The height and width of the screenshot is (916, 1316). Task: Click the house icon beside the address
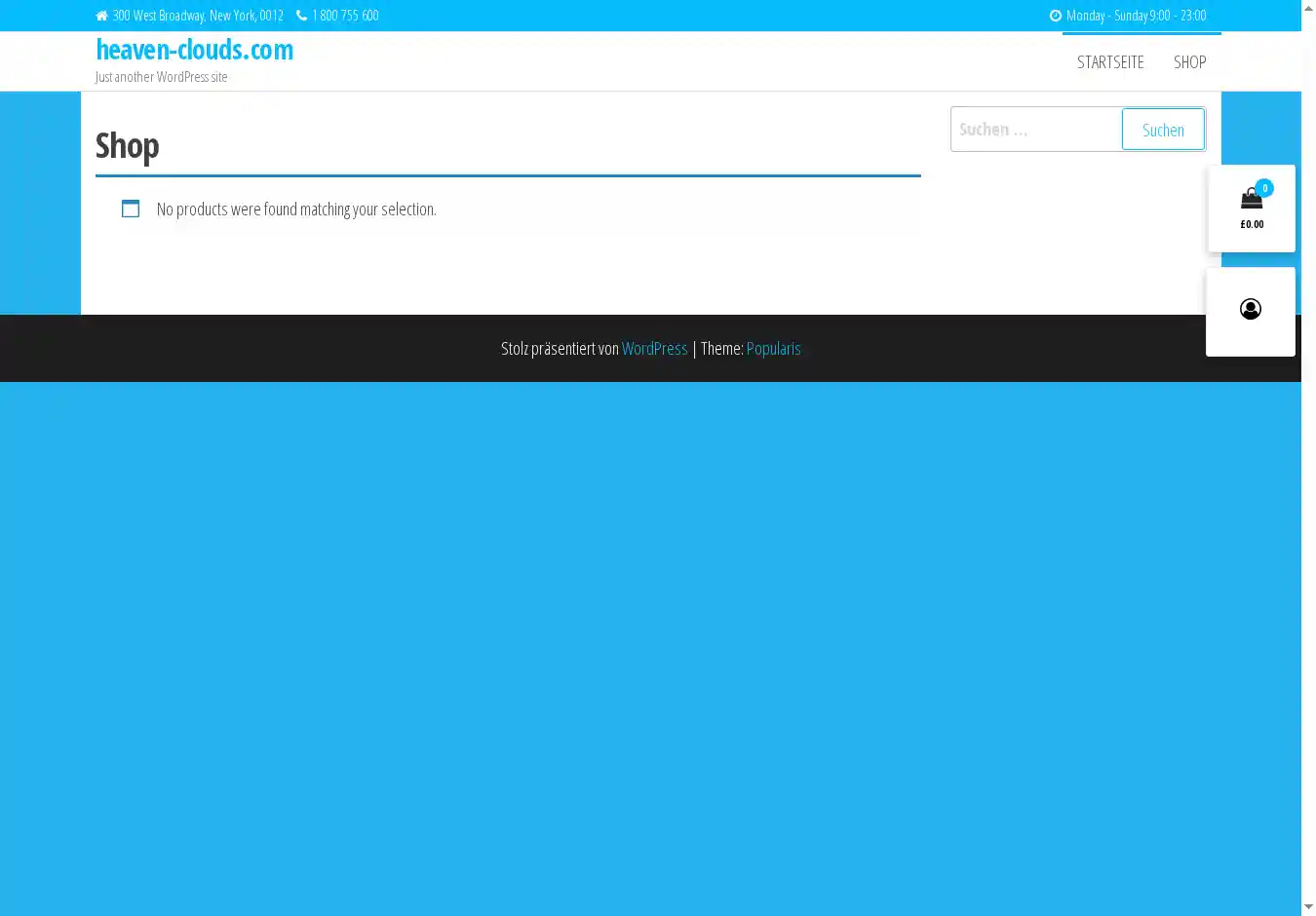pos(101,16)
